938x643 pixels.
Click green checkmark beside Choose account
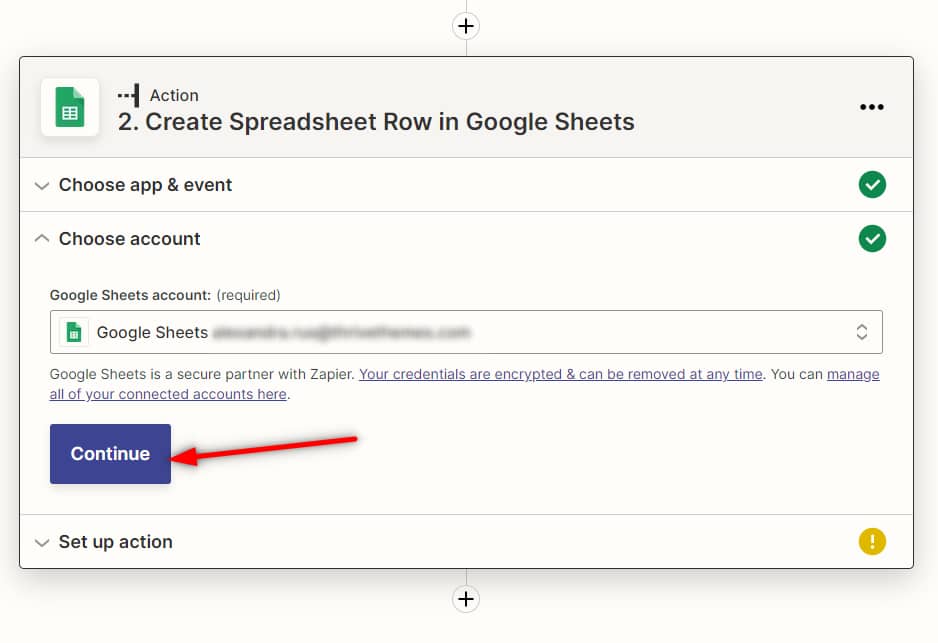click(x=872, y=239)
